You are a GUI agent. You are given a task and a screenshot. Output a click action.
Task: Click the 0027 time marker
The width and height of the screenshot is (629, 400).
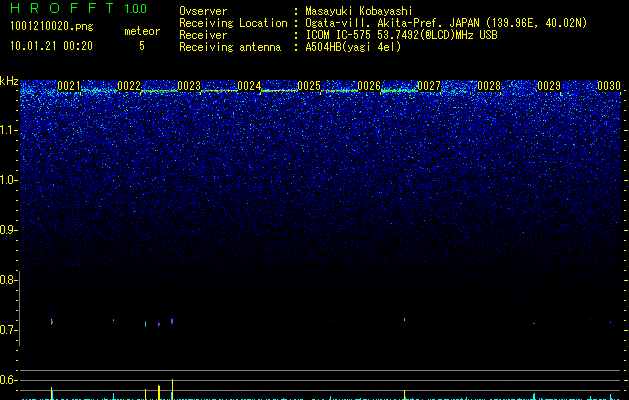429,86
